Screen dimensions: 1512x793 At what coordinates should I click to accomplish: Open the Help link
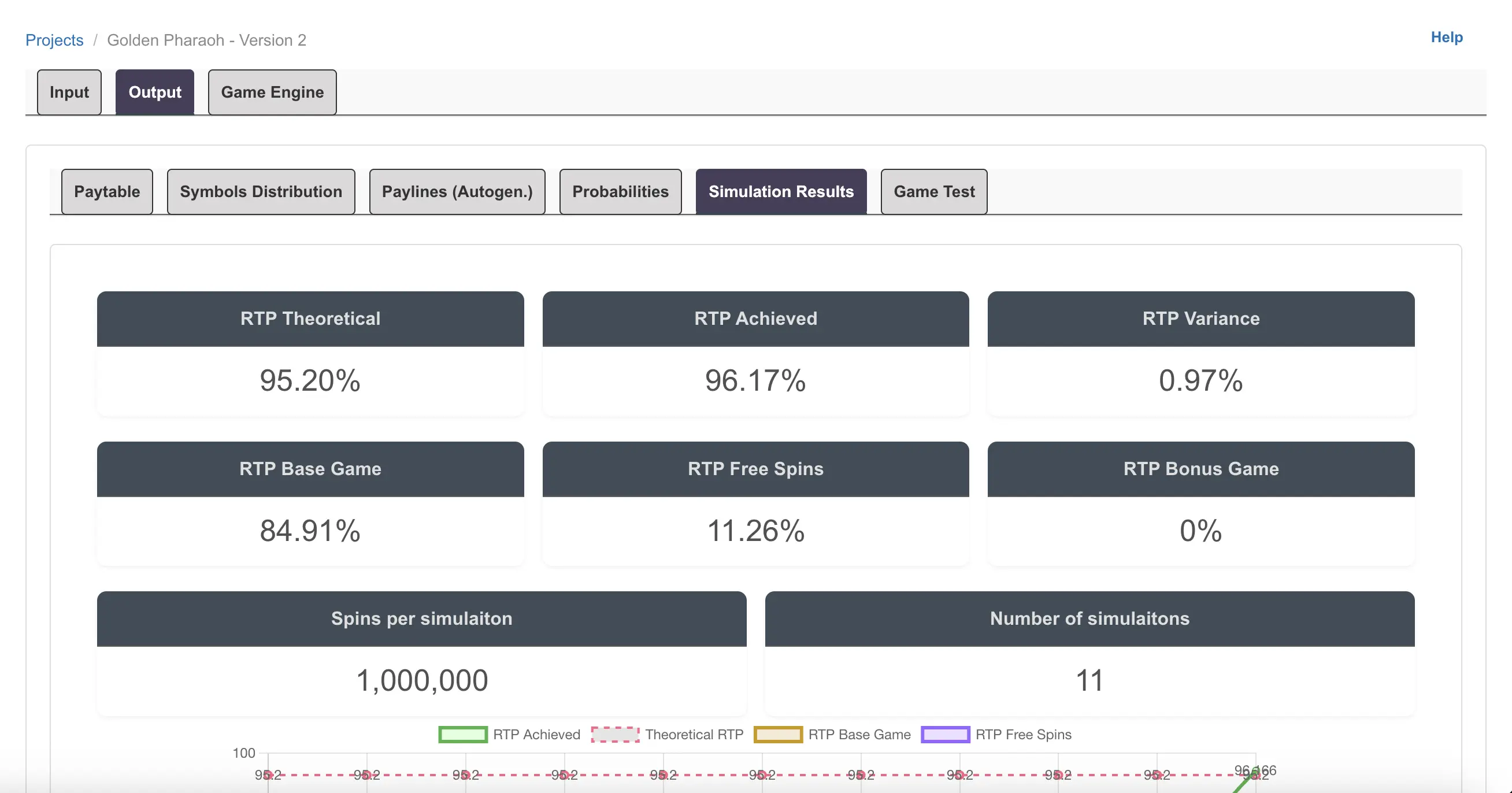coord(1446,37)
